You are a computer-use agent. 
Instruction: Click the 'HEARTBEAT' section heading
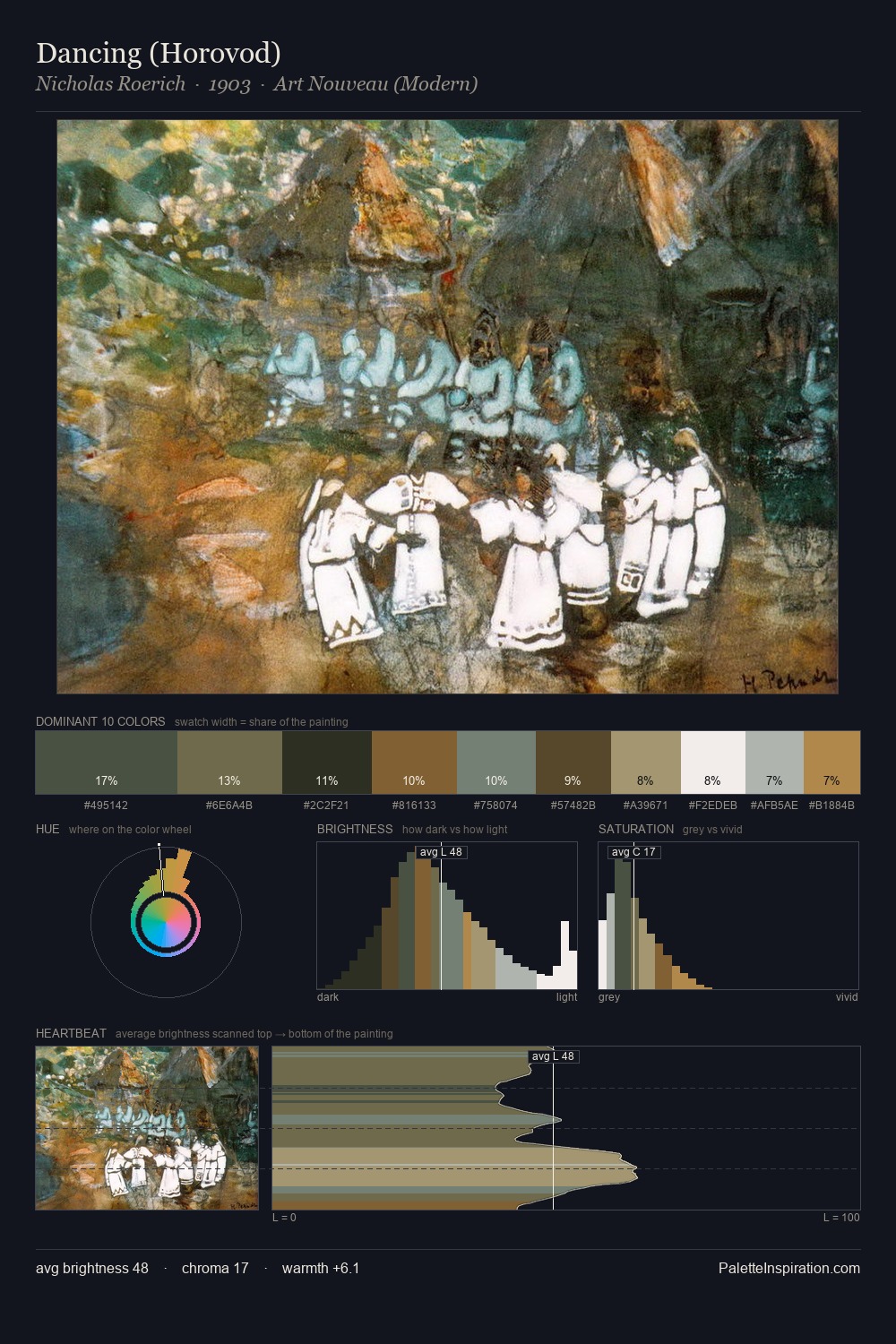pos(71,1033)
